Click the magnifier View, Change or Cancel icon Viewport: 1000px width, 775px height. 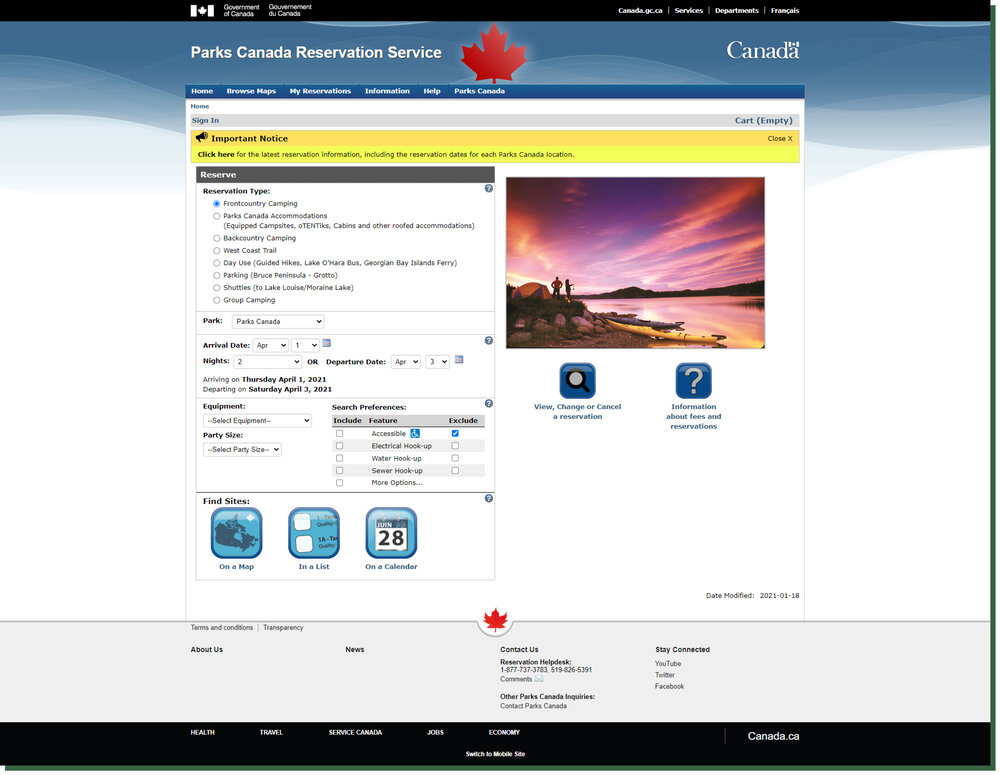click(577, 381)
